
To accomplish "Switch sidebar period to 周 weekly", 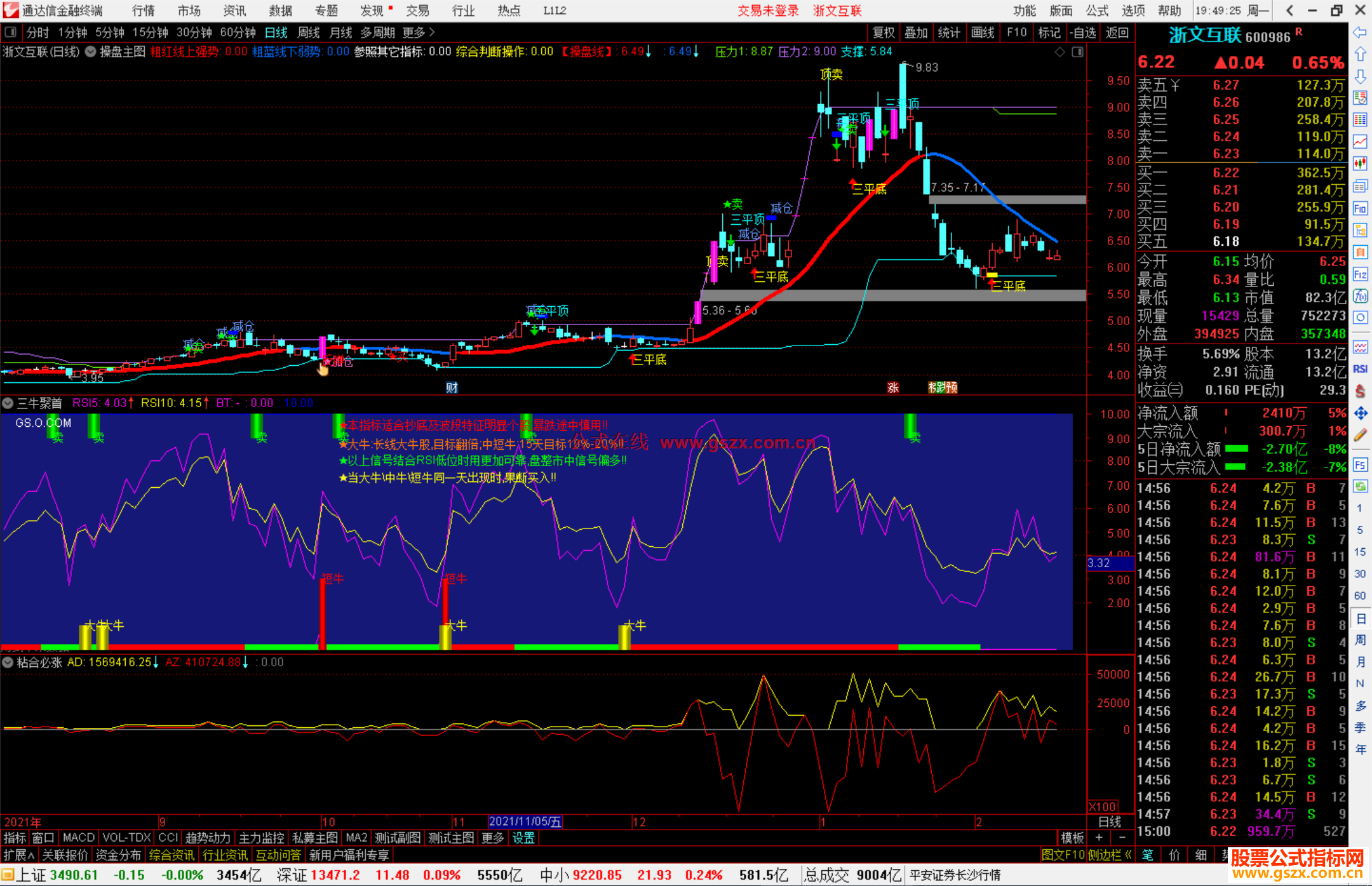I will pyautogui.click(x=1360, y=640).
